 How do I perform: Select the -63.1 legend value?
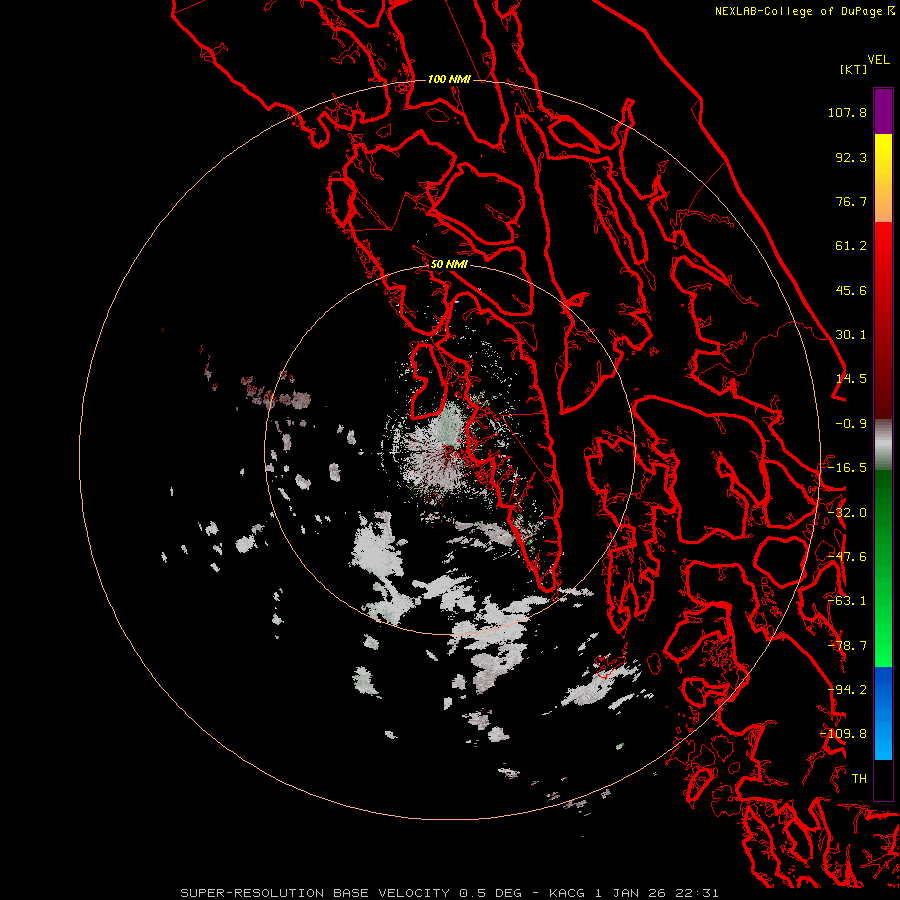847,601
